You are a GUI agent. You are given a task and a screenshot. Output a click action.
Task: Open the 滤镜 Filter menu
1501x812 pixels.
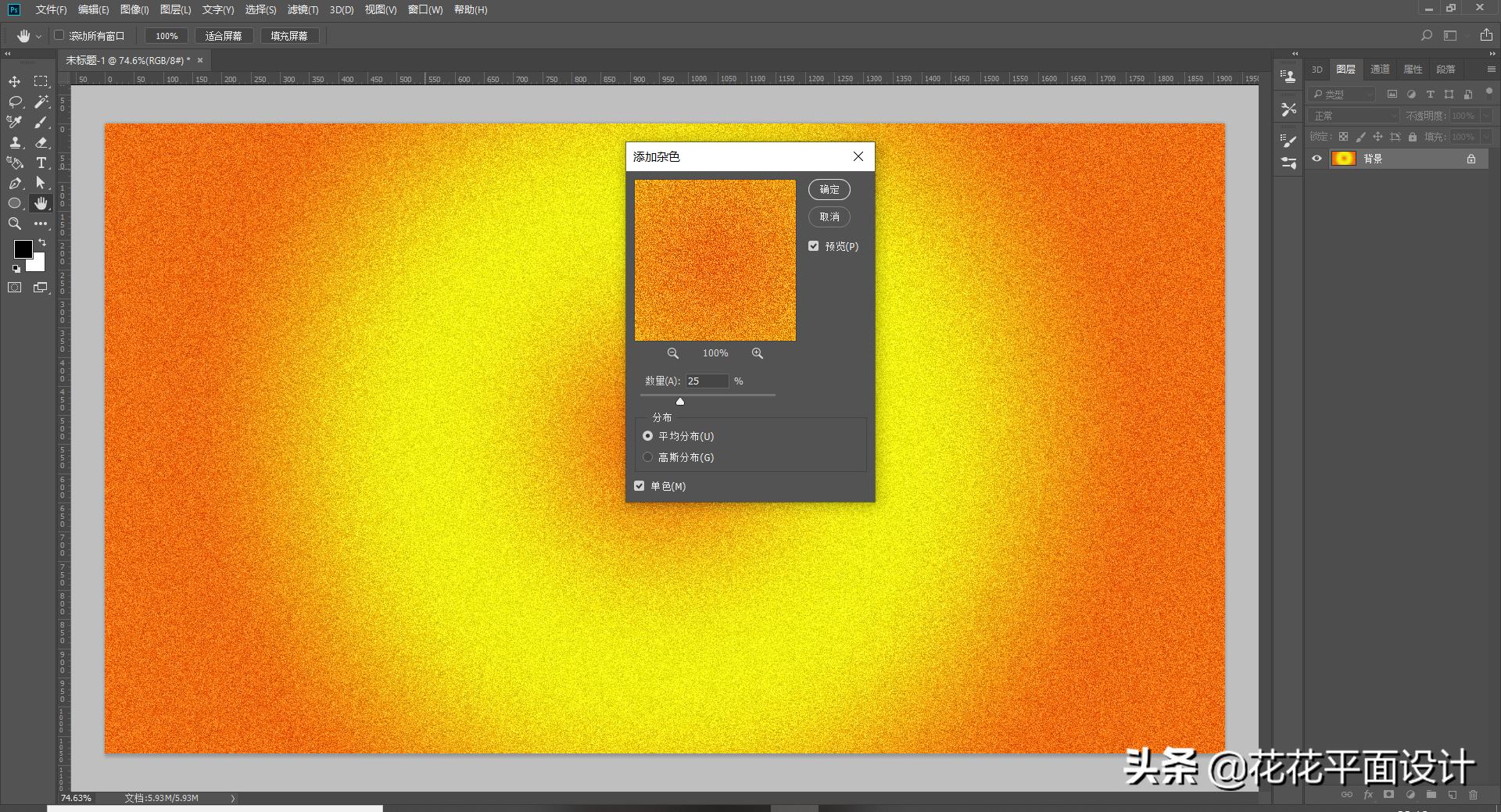[x=303, y=10]
